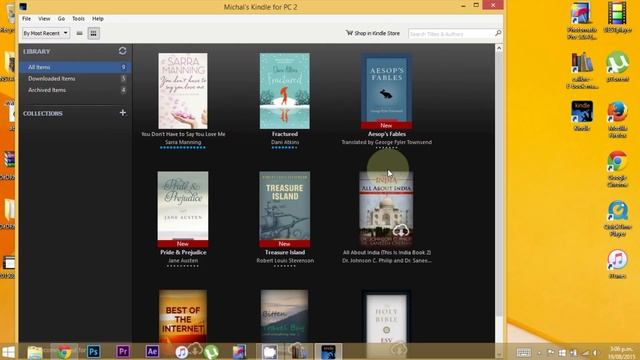Click the volume icon in system tray
This screenshot has width=640, height=360.
595,353
